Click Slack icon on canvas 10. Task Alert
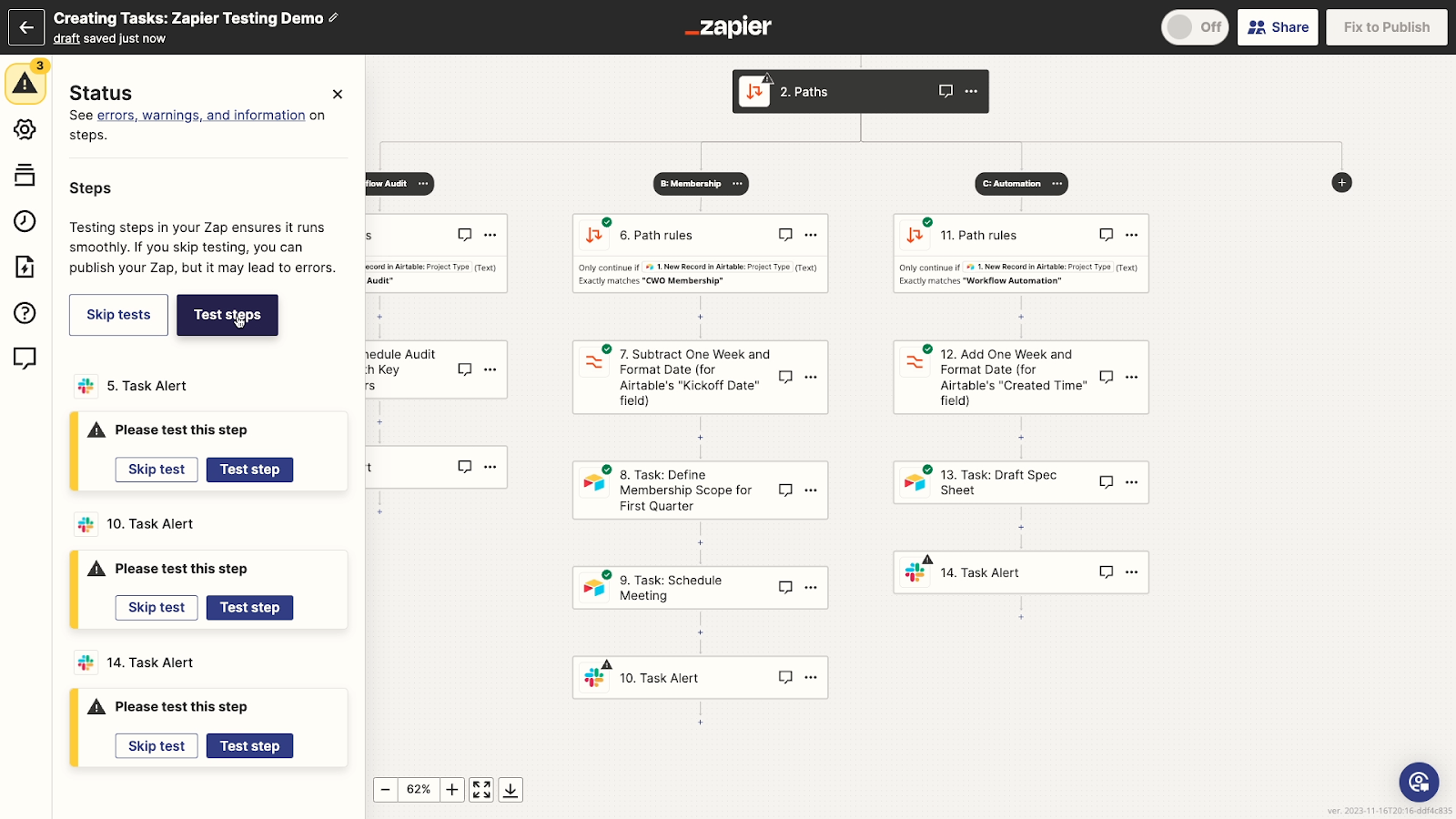This screenshot has height=819, width=1456. tap(594, 677)
